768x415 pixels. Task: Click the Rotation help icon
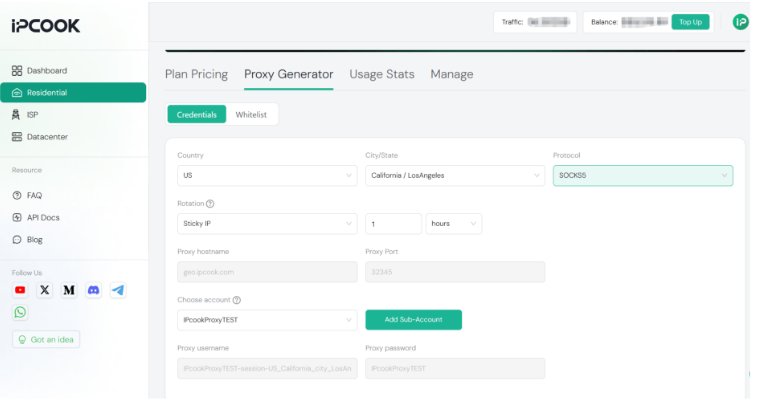tap(210, 203)
